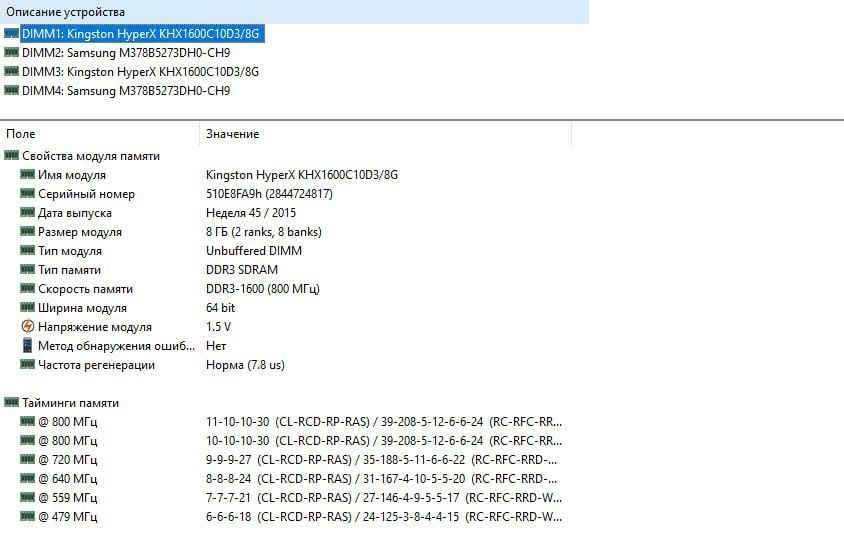Select DIMM1 Kingston HyperX device row

point(143,34)
